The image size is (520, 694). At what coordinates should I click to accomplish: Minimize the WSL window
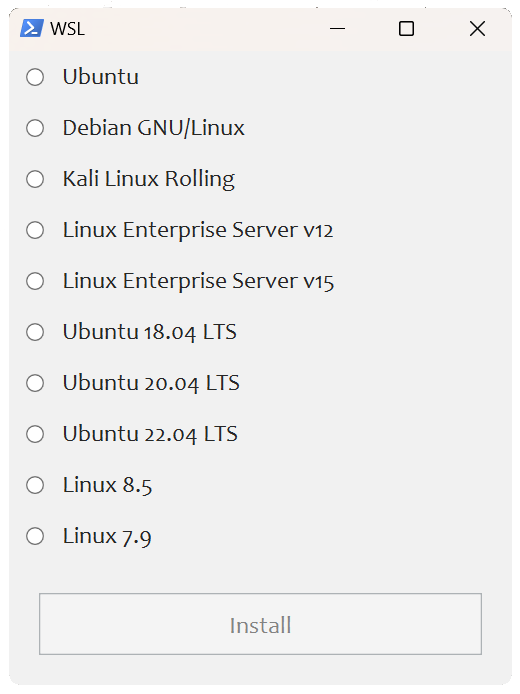coord(337,29)
